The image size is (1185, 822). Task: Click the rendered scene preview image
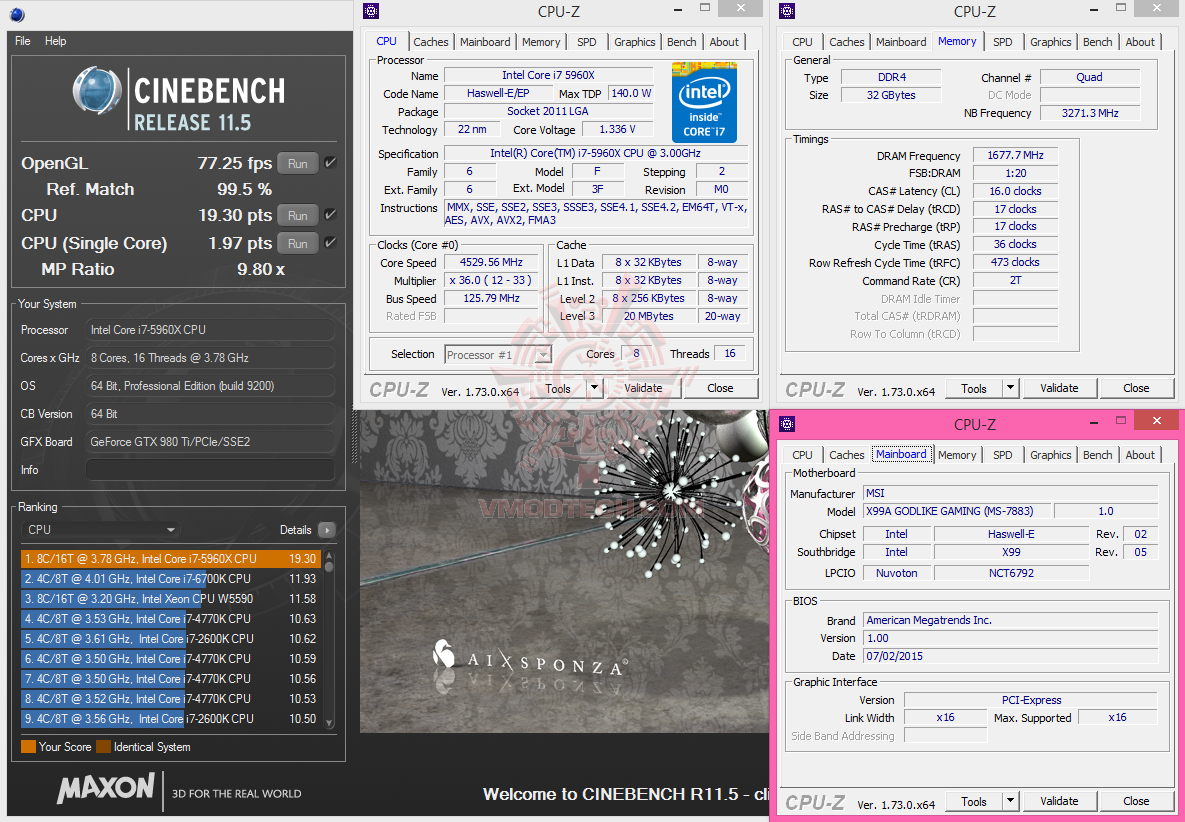(564, 571)
